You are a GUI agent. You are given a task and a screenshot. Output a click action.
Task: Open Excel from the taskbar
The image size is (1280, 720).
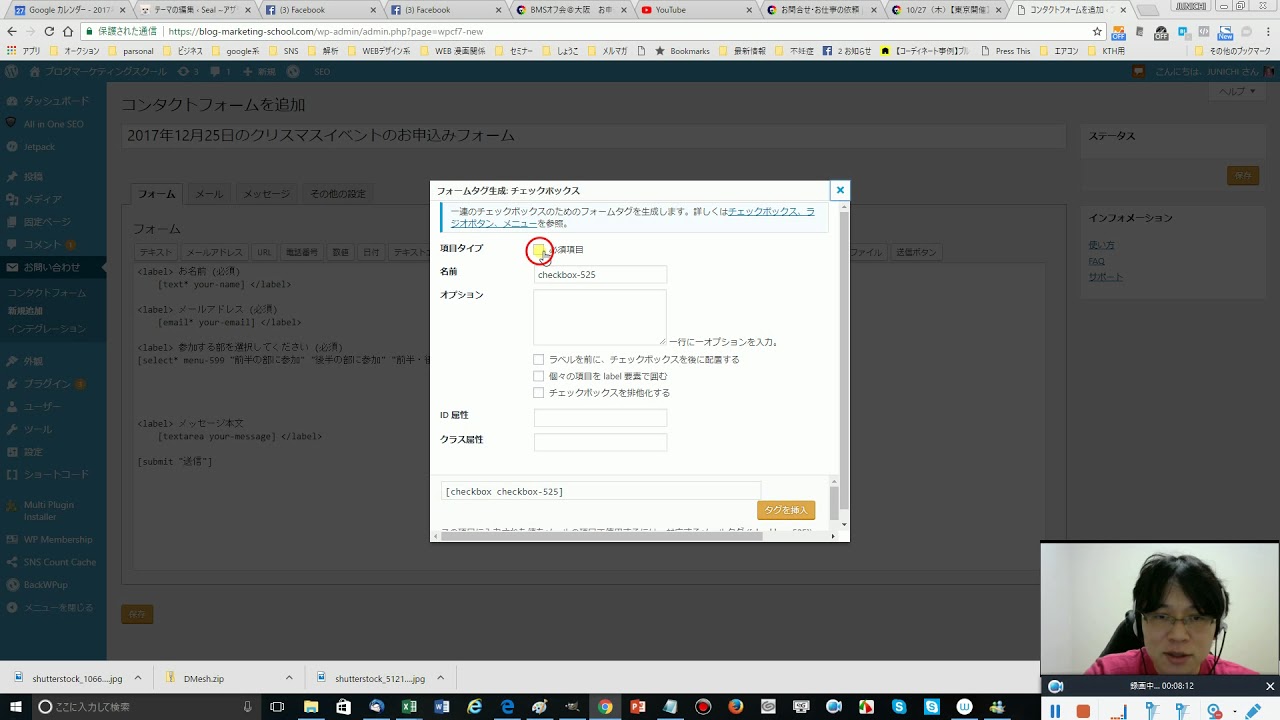point(409,707)
